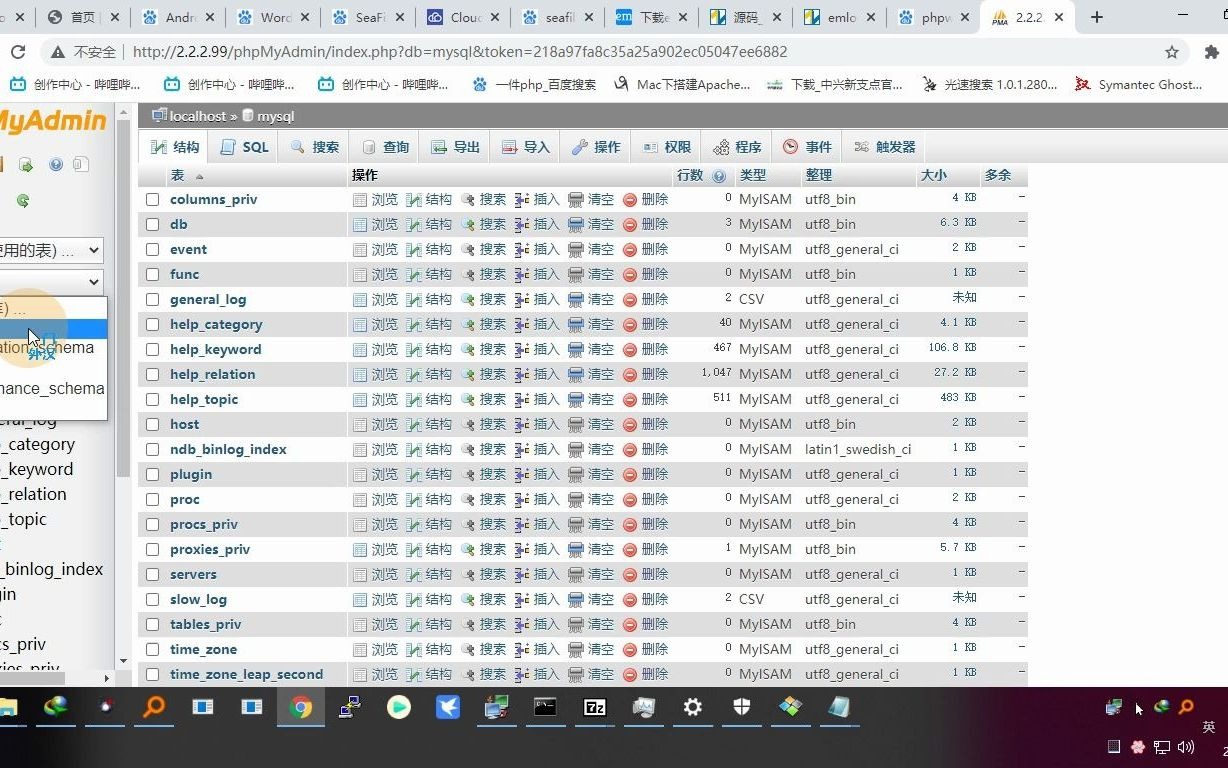The height and width of the screenshot is (768, 1228).
Task: Drop the plugin table
Action: click(645, 474)
